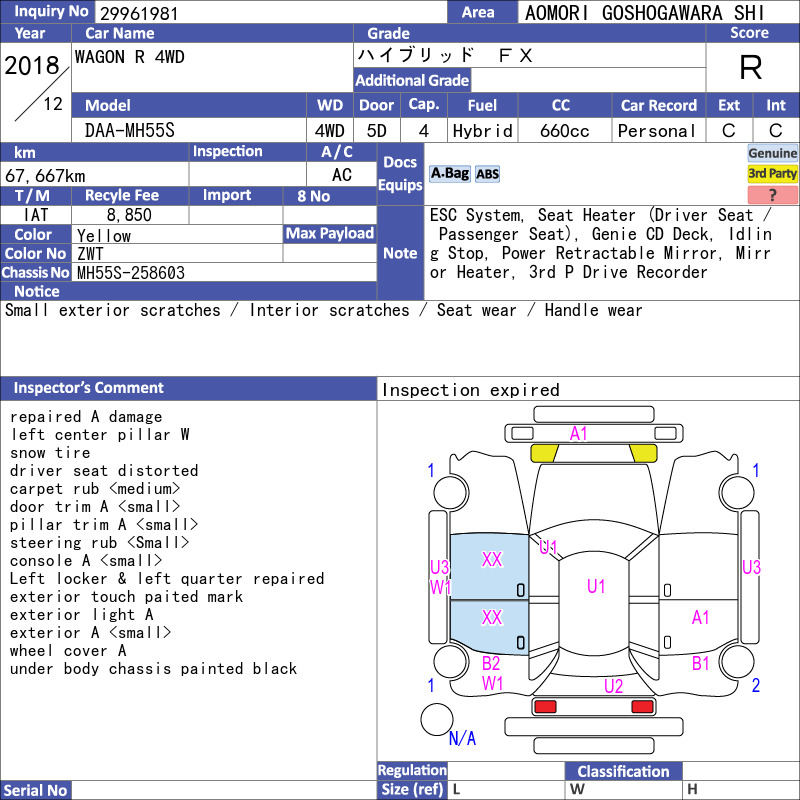Click the A1 mark on right rear door
Screen dimensions: 800x800
[701, 617]
